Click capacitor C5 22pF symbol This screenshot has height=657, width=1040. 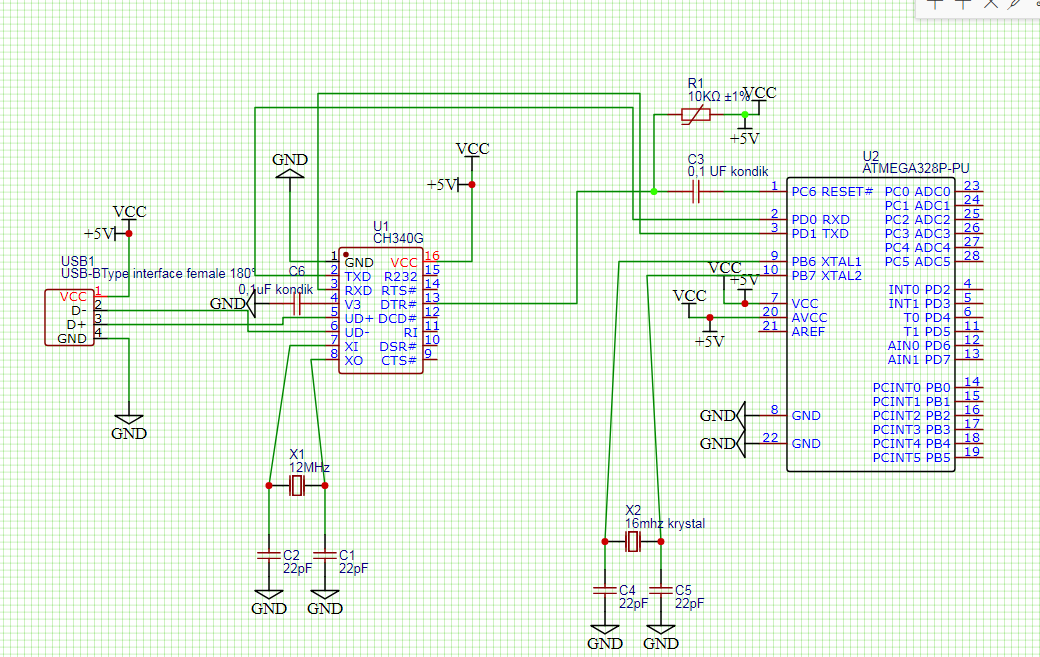tap(660, 588)
